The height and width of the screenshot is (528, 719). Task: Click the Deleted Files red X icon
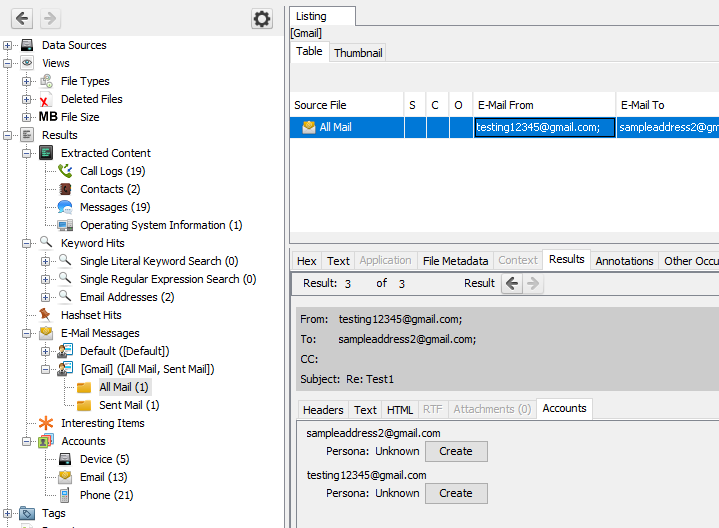[x=46, y=99]
